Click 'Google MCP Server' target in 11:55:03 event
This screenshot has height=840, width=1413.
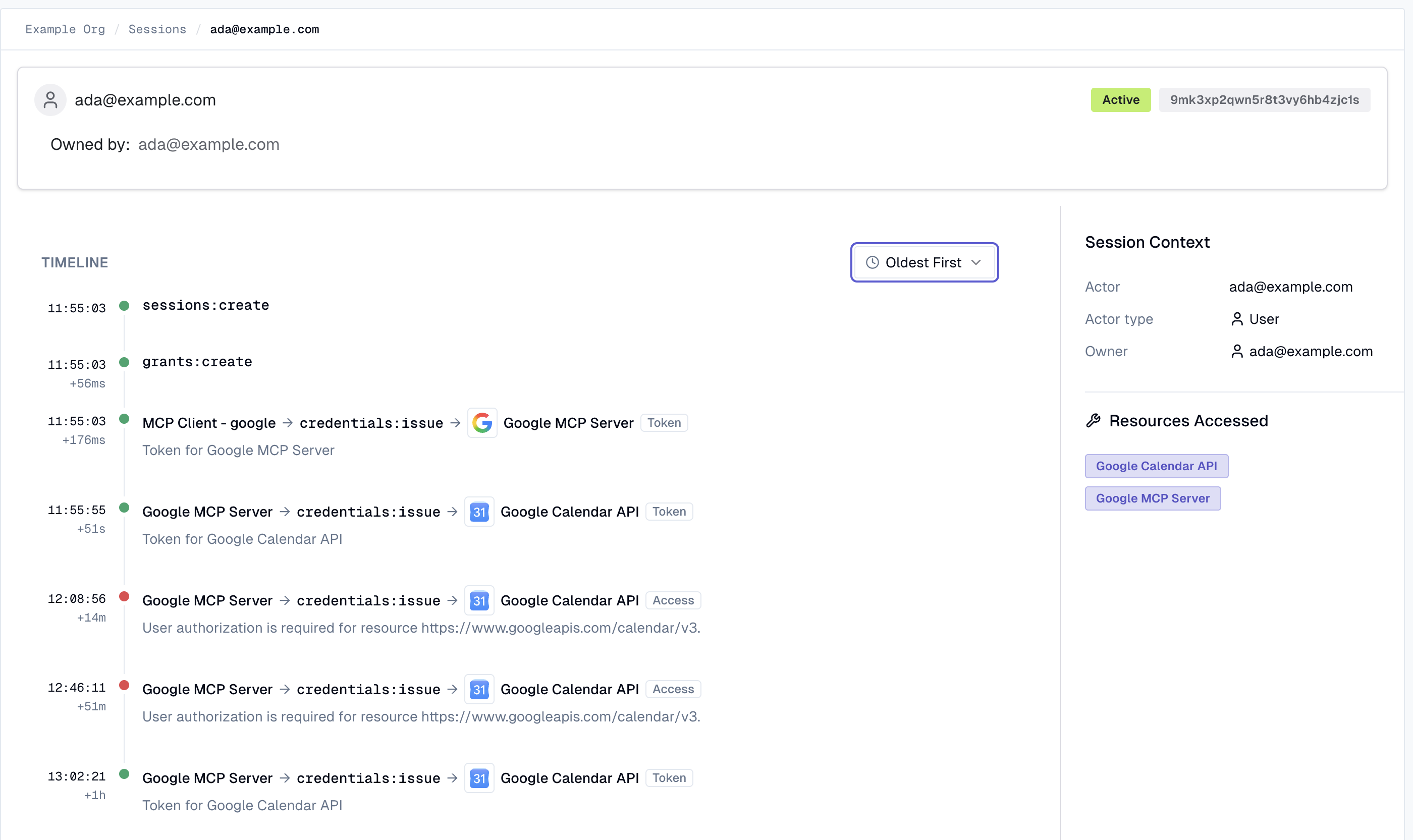pyautogui.click(x=568, y=423)
